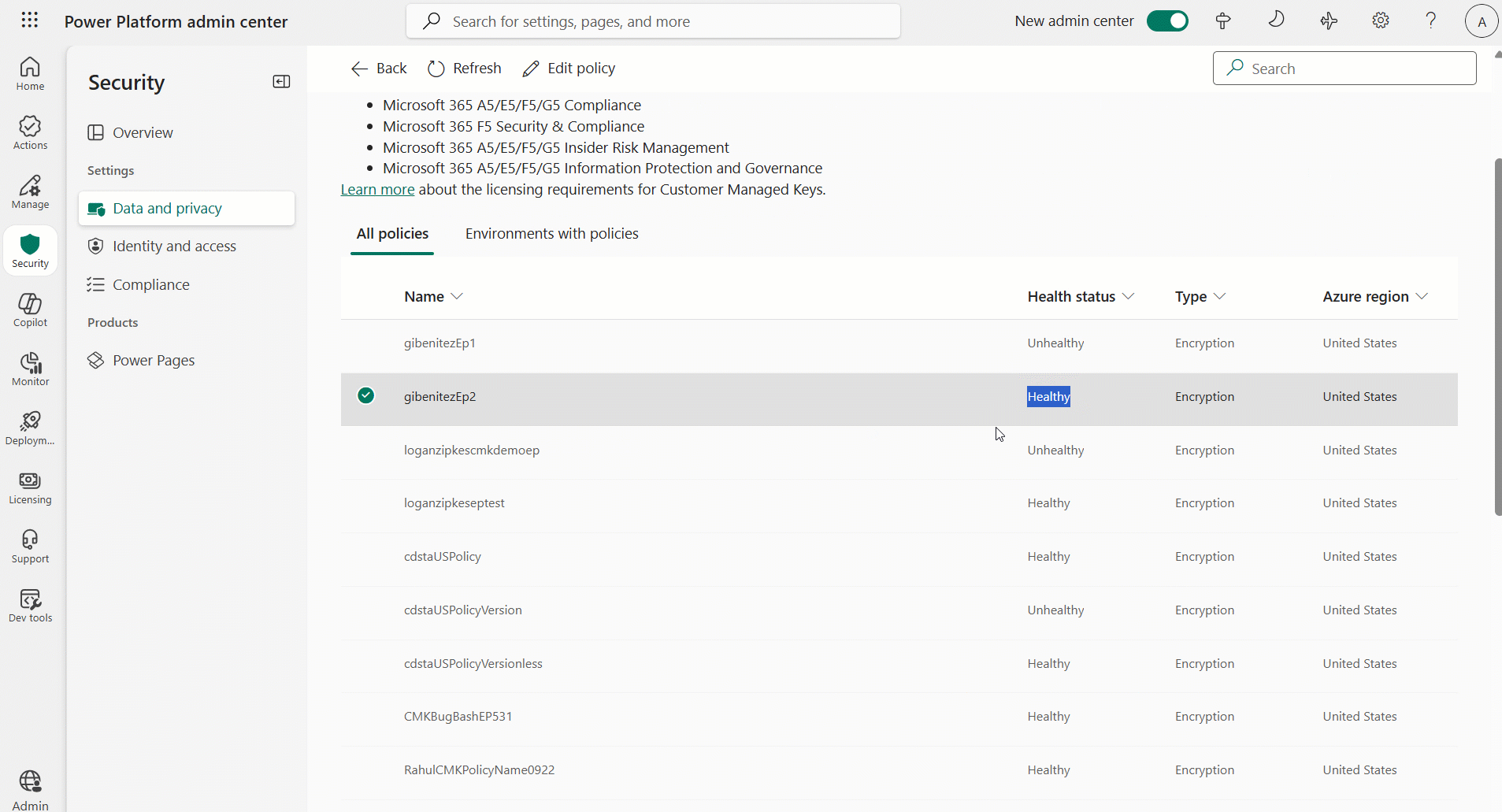Viewport: 1502px width, 812px height.
Task: Select Identity and access menu item
Action: click(174, 247)
